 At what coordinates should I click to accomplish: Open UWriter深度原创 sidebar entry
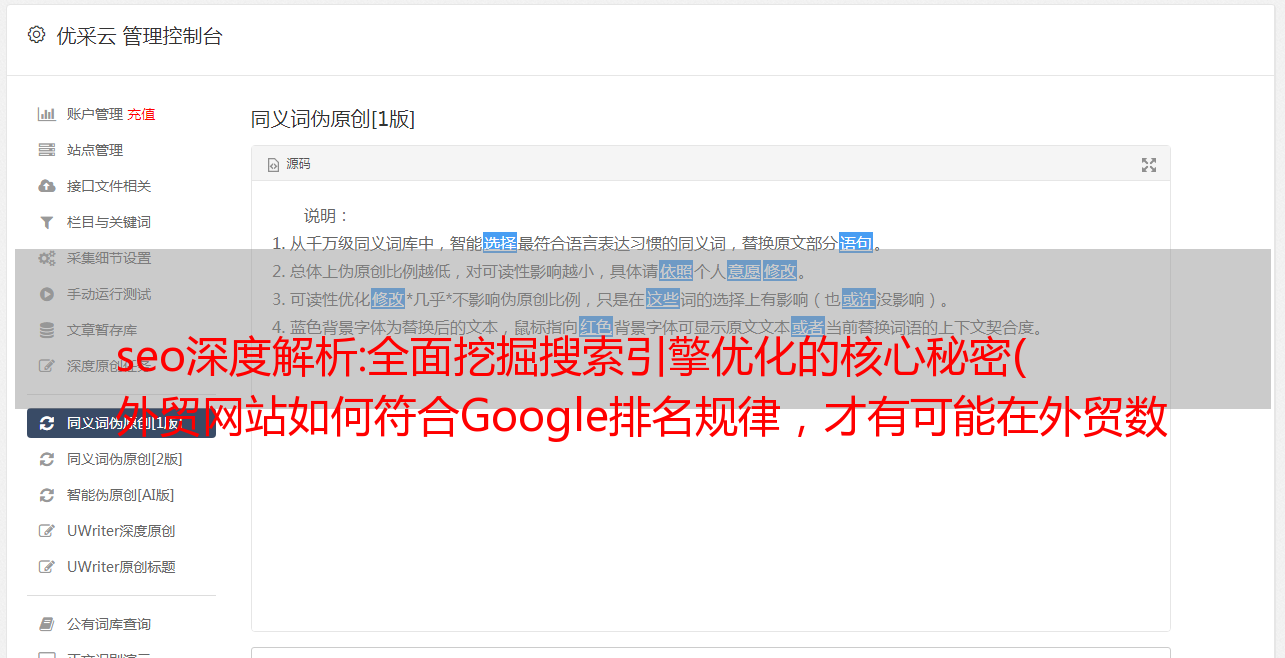tap(121, 531)
